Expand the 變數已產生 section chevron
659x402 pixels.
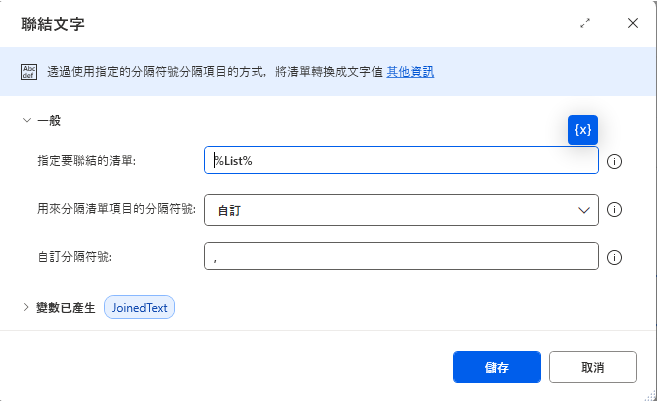[26, 307]
